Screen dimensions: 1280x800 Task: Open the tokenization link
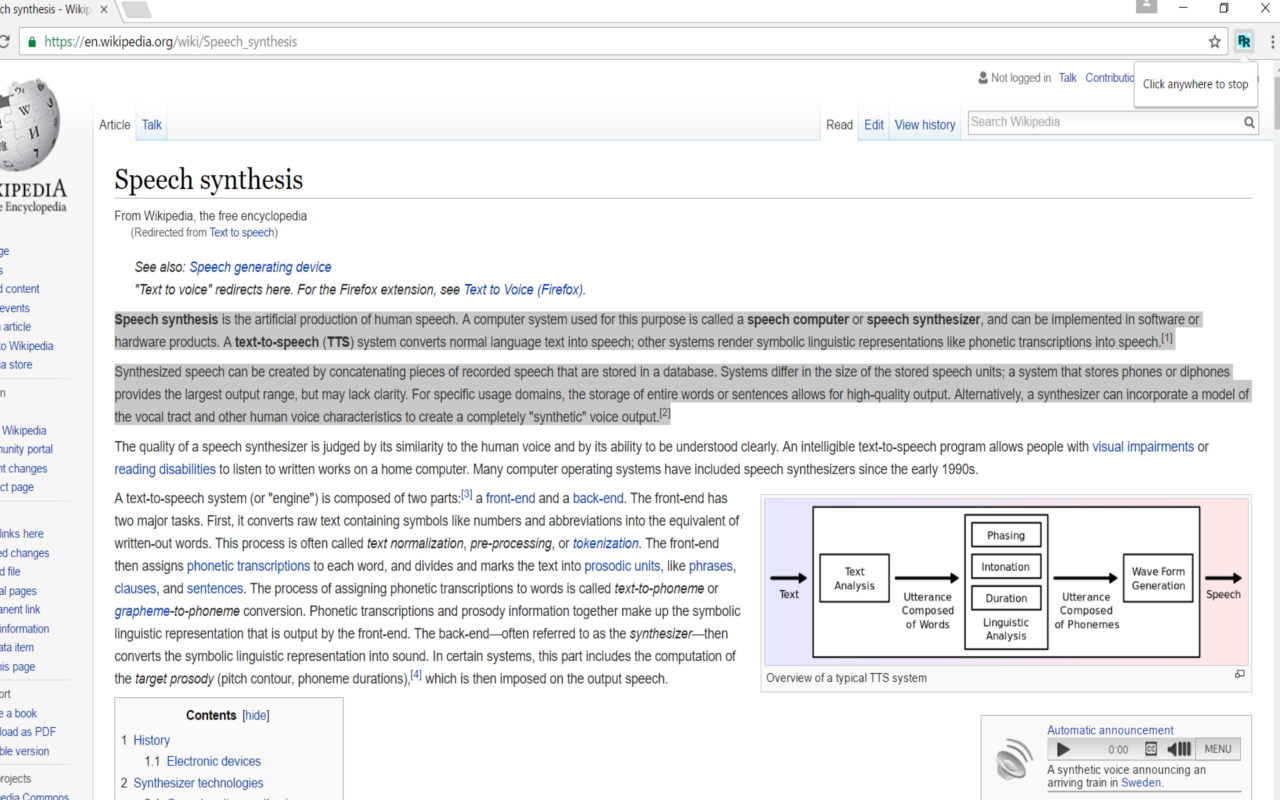point(606,544)
